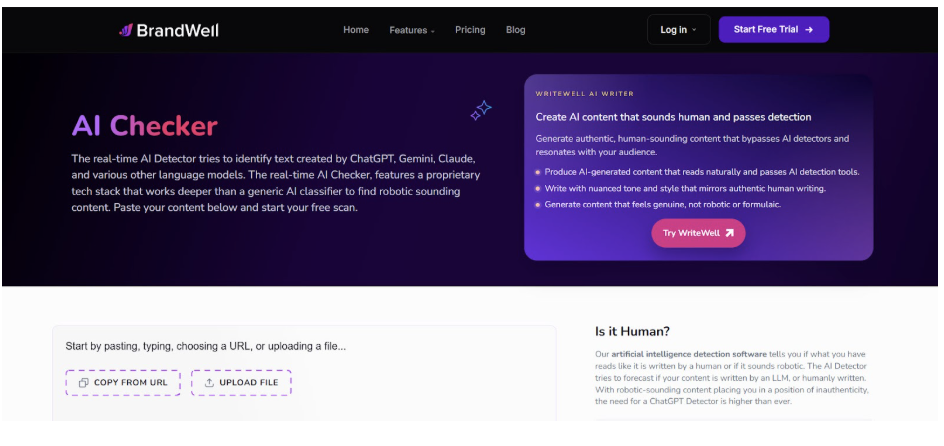The width and height of the screenshot is (944, 446).
Task: Click the arrow icon on Try WriteWell
Action: tap(730, 233)
